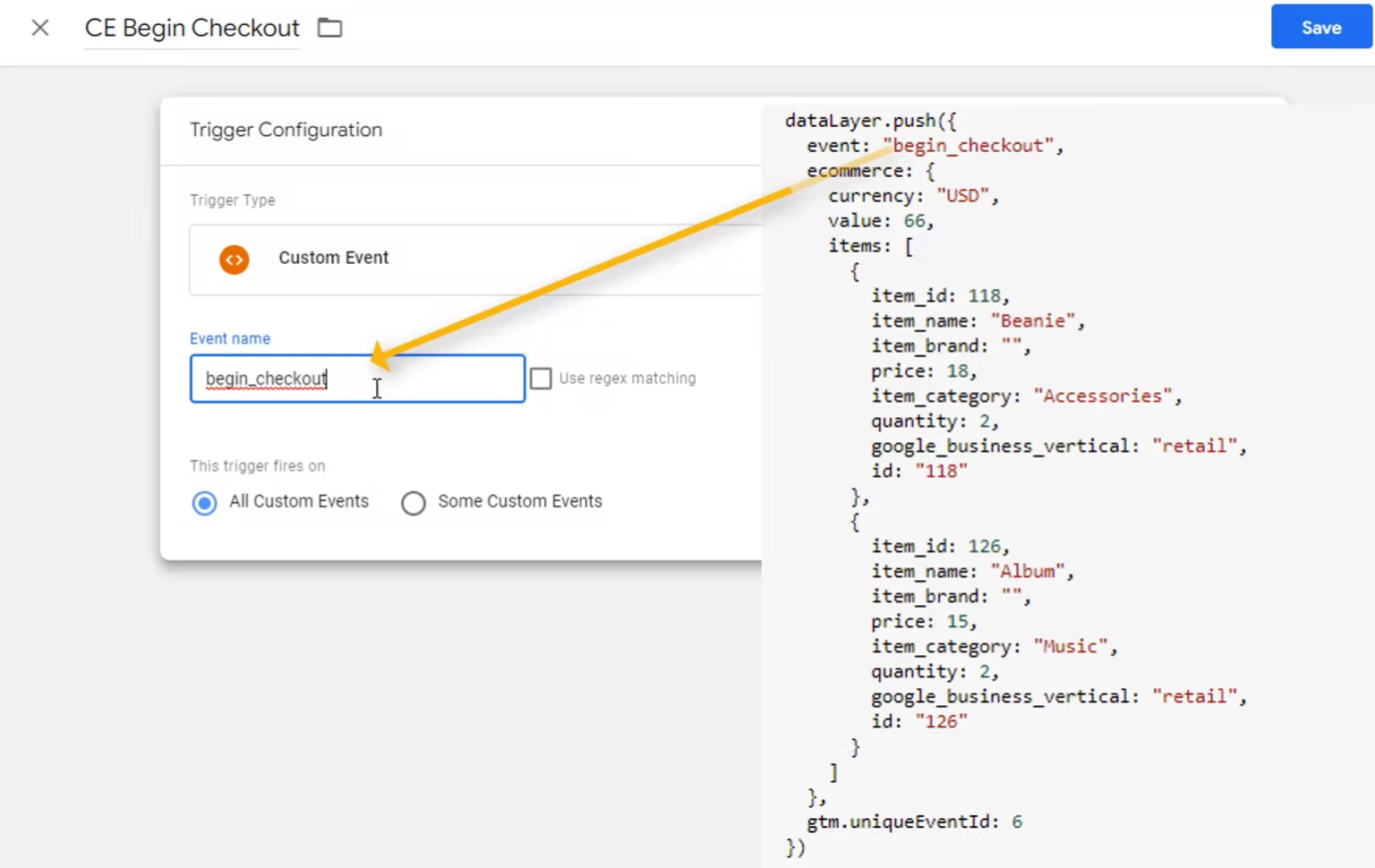The image size is (1375, 868).
Task: Close the trigger configuration editor
Action: [x=39, y=28]
